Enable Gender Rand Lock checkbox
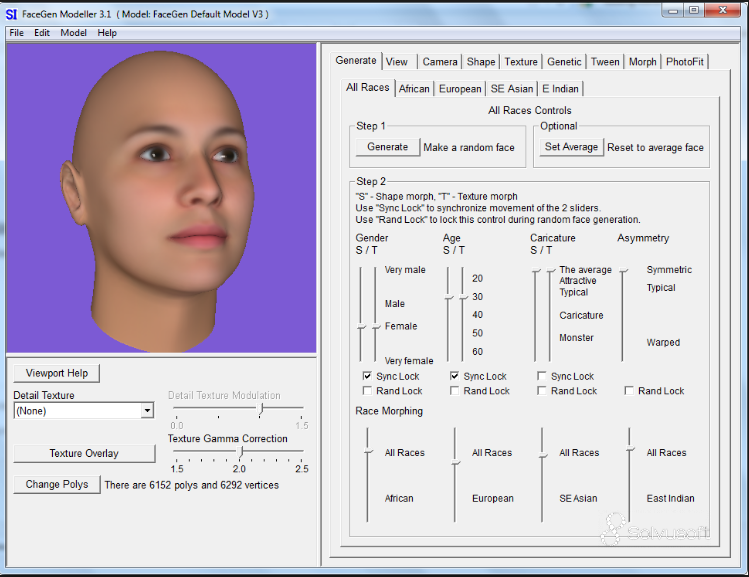 click(x=367, y=391)
